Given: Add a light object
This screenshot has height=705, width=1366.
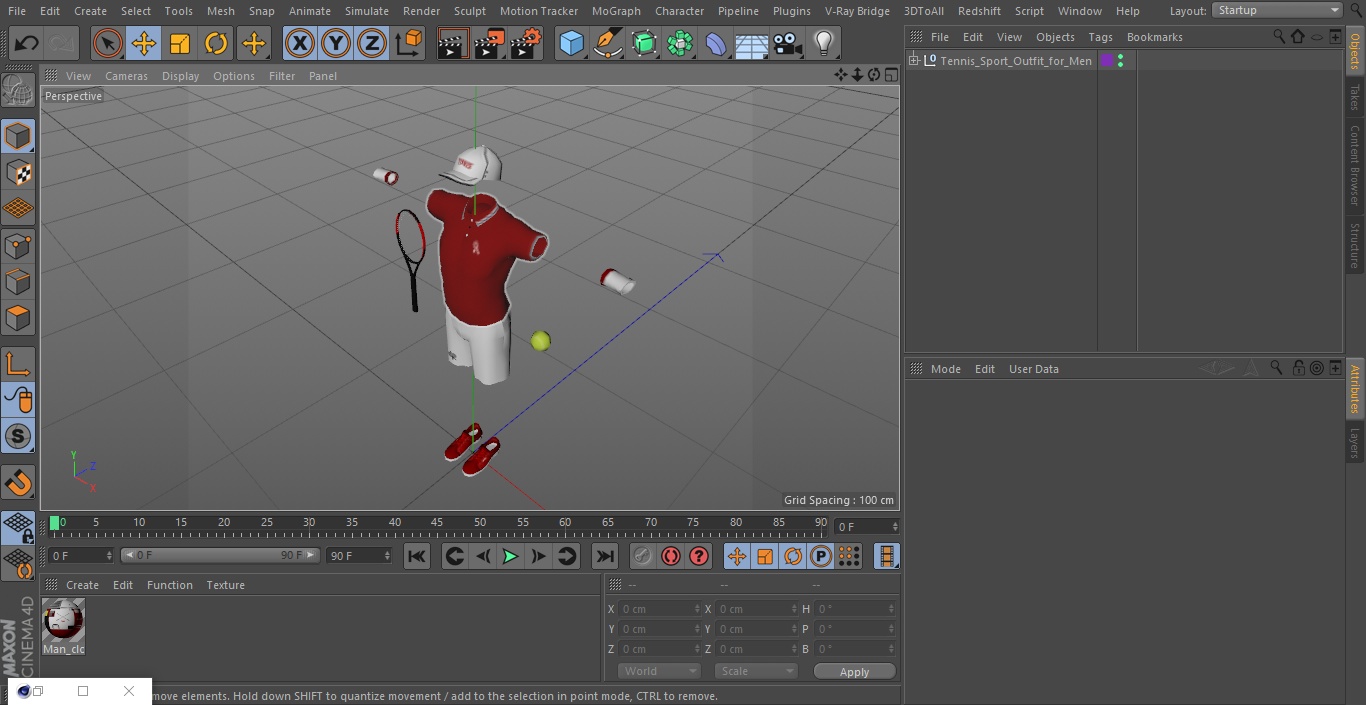Looking at the screenshot, I should click(x=824, y=43).
